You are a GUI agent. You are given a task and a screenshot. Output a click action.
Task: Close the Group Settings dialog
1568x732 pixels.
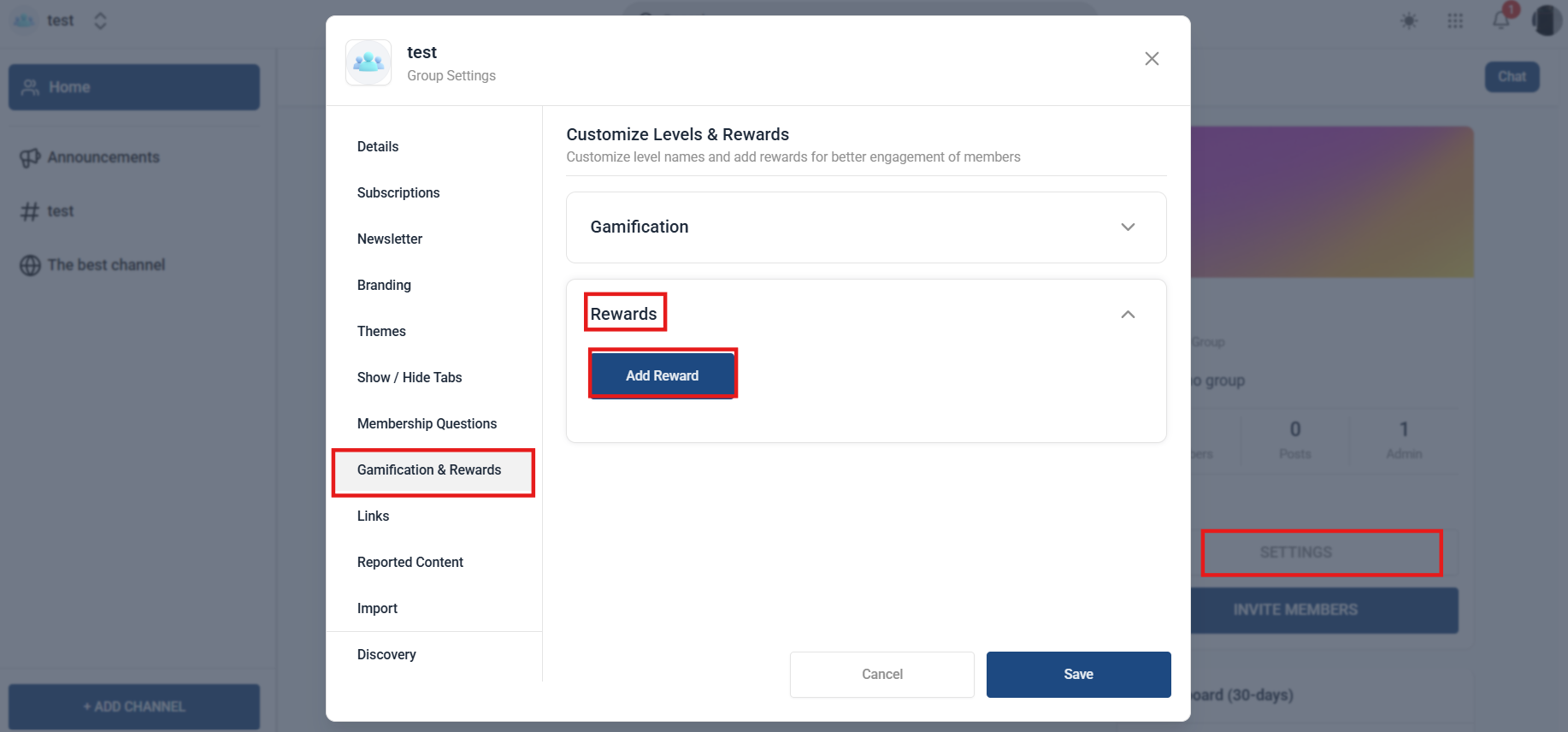pyautogui.click(x=1152, y=58)
